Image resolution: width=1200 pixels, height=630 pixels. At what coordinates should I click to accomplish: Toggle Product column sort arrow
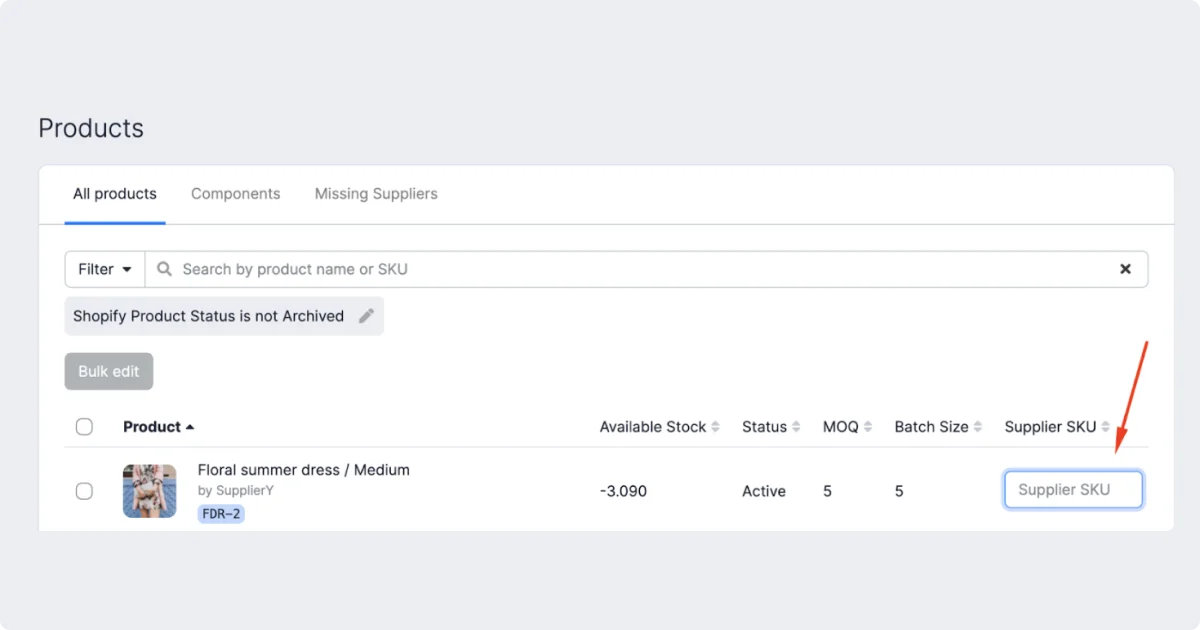(190, 427)
